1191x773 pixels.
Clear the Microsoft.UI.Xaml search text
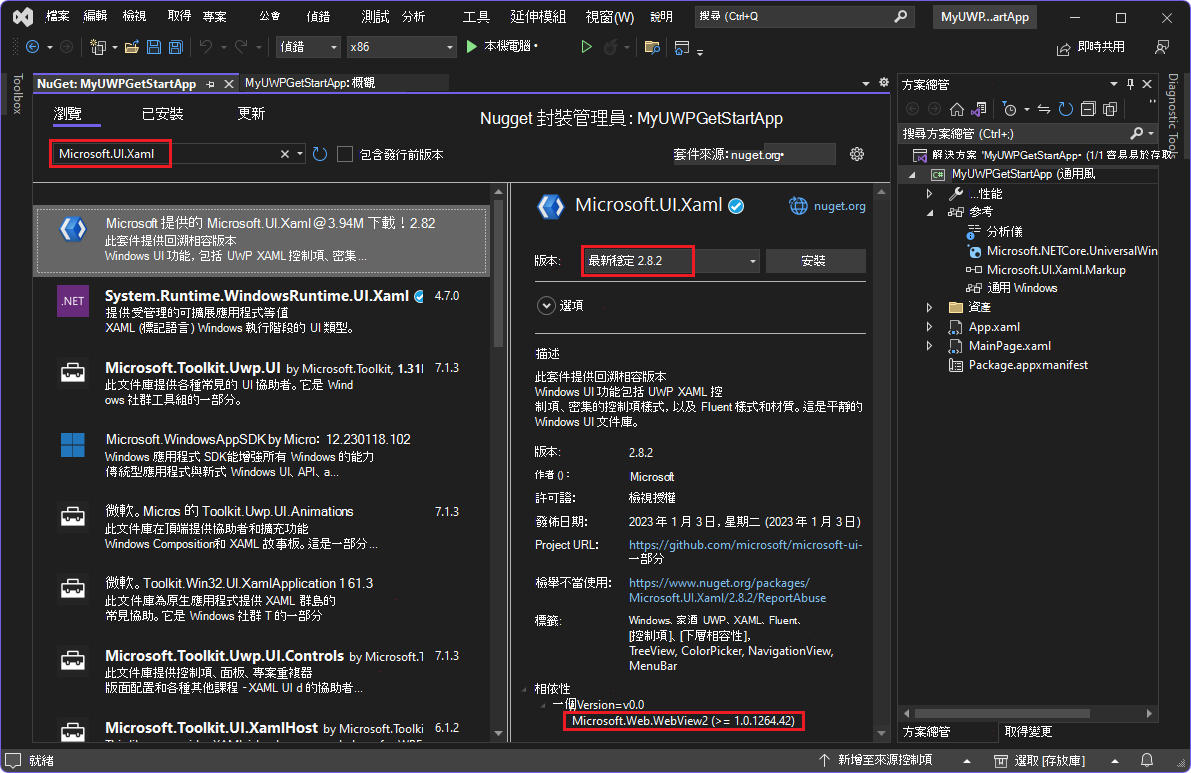coord(285,154)
